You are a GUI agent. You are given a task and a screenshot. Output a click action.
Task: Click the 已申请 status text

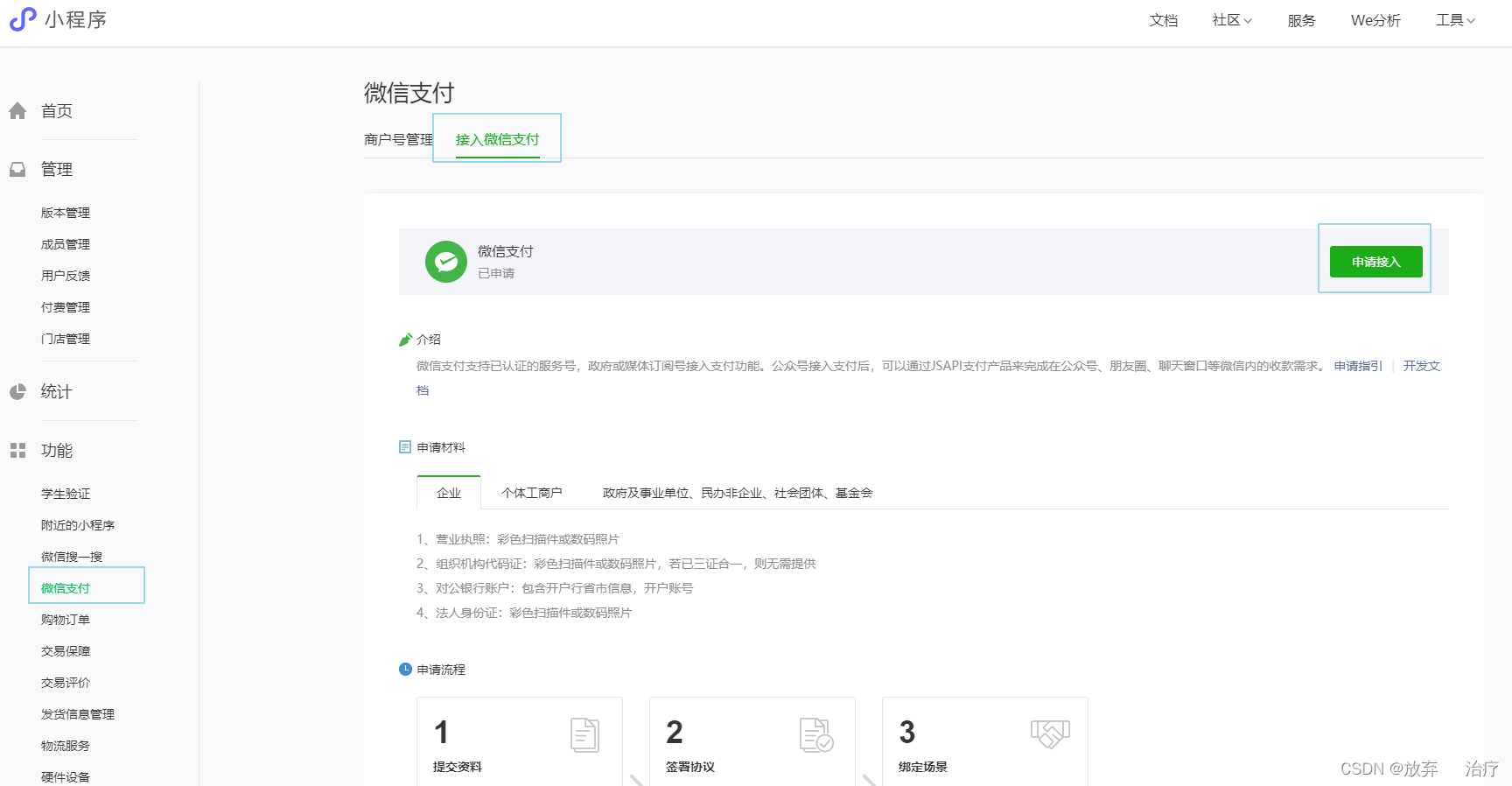point(496,273)
